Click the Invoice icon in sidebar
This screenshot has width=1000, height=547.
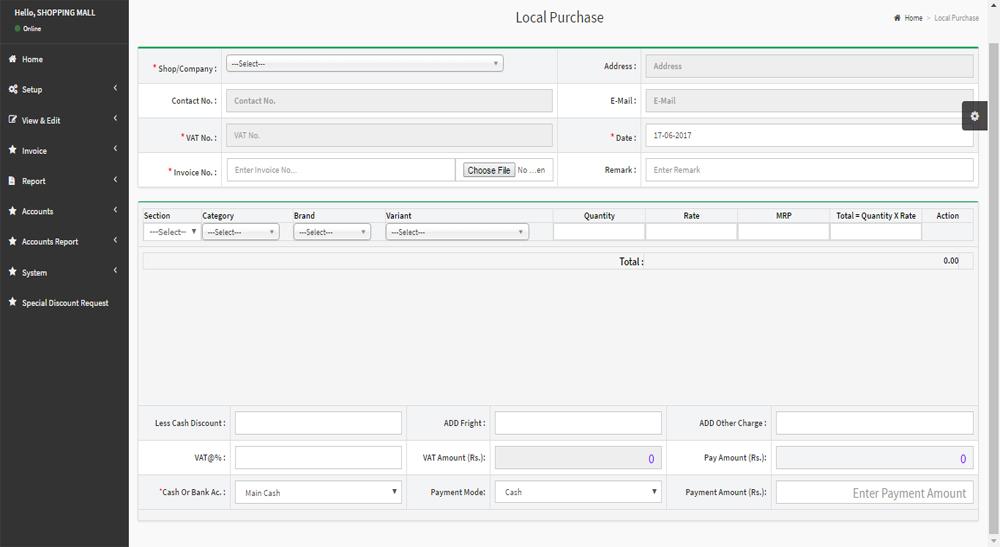pos(13,150)
